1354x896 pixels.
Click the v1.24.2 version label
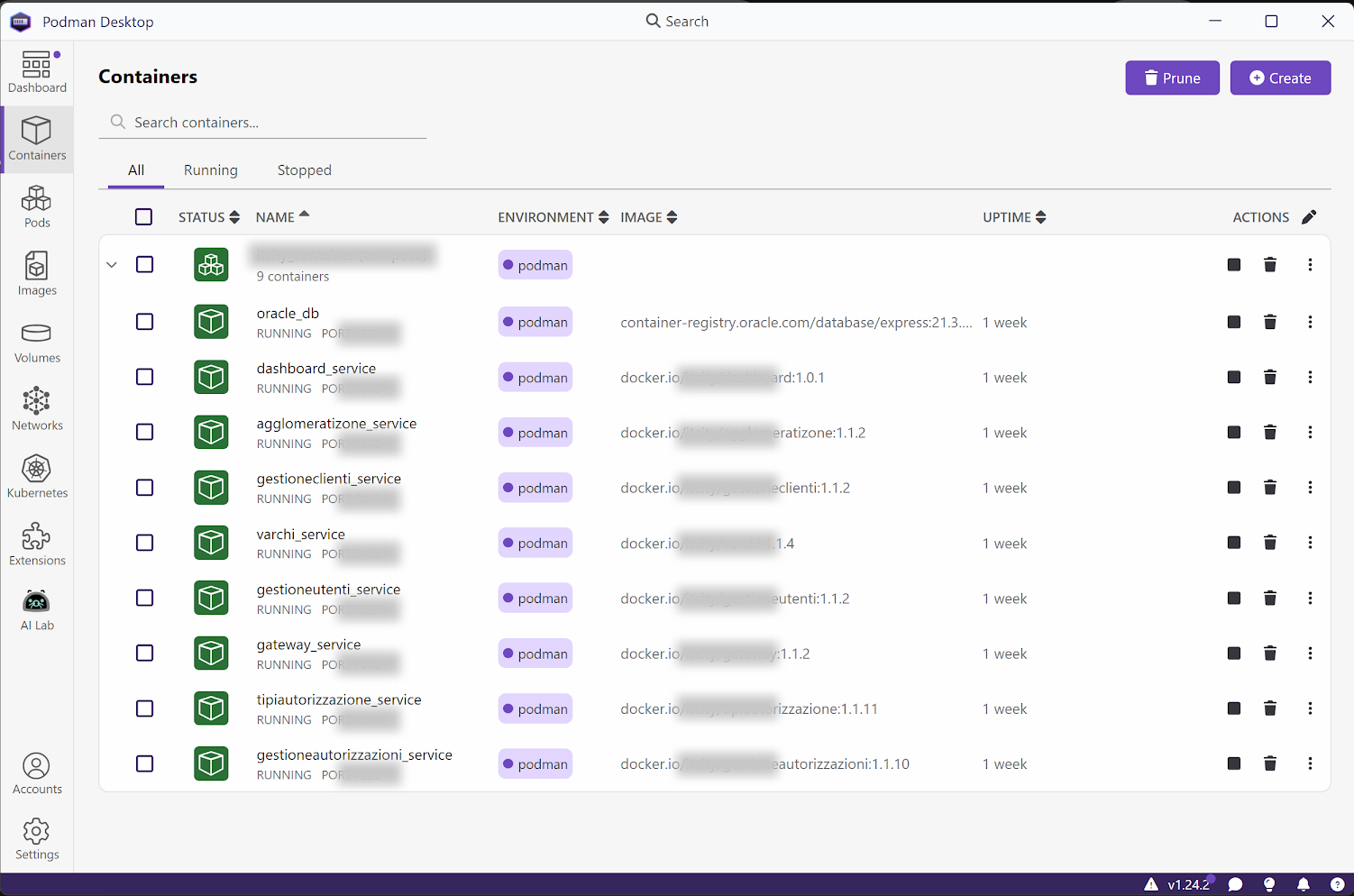click(x=1188, y=884)
